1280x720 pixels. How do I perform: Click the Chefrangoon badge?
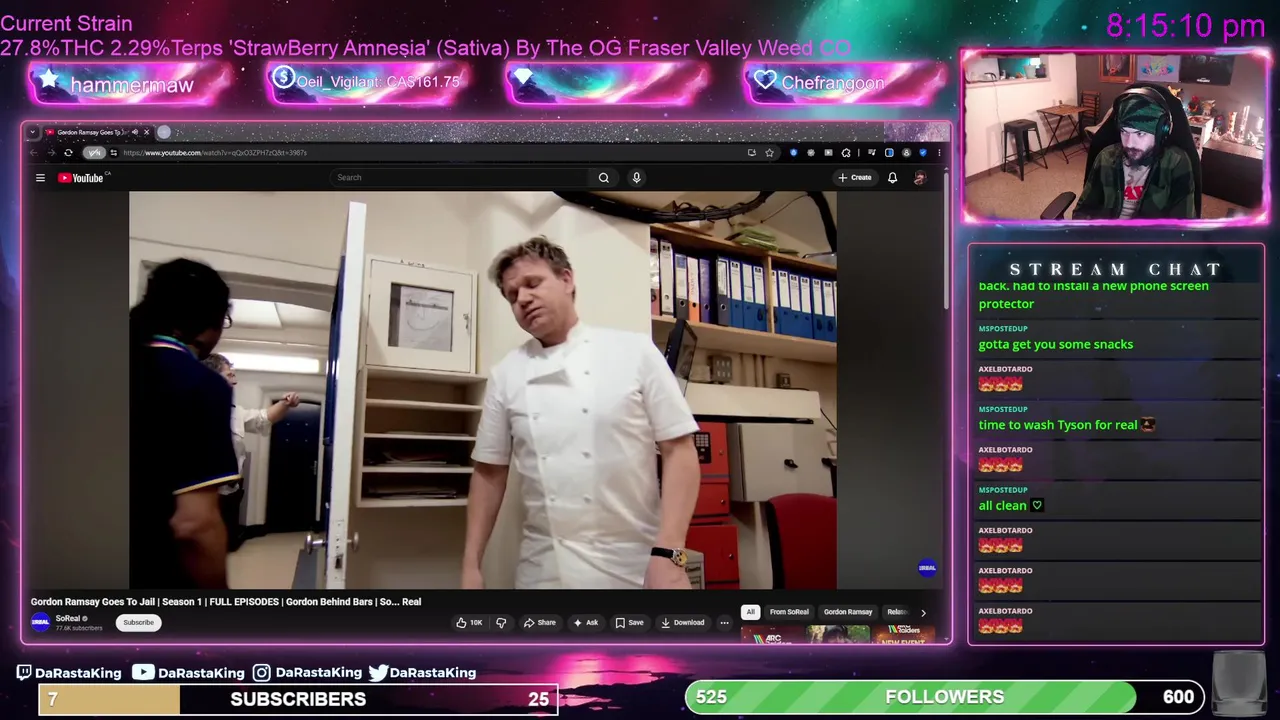pos(845,84)
